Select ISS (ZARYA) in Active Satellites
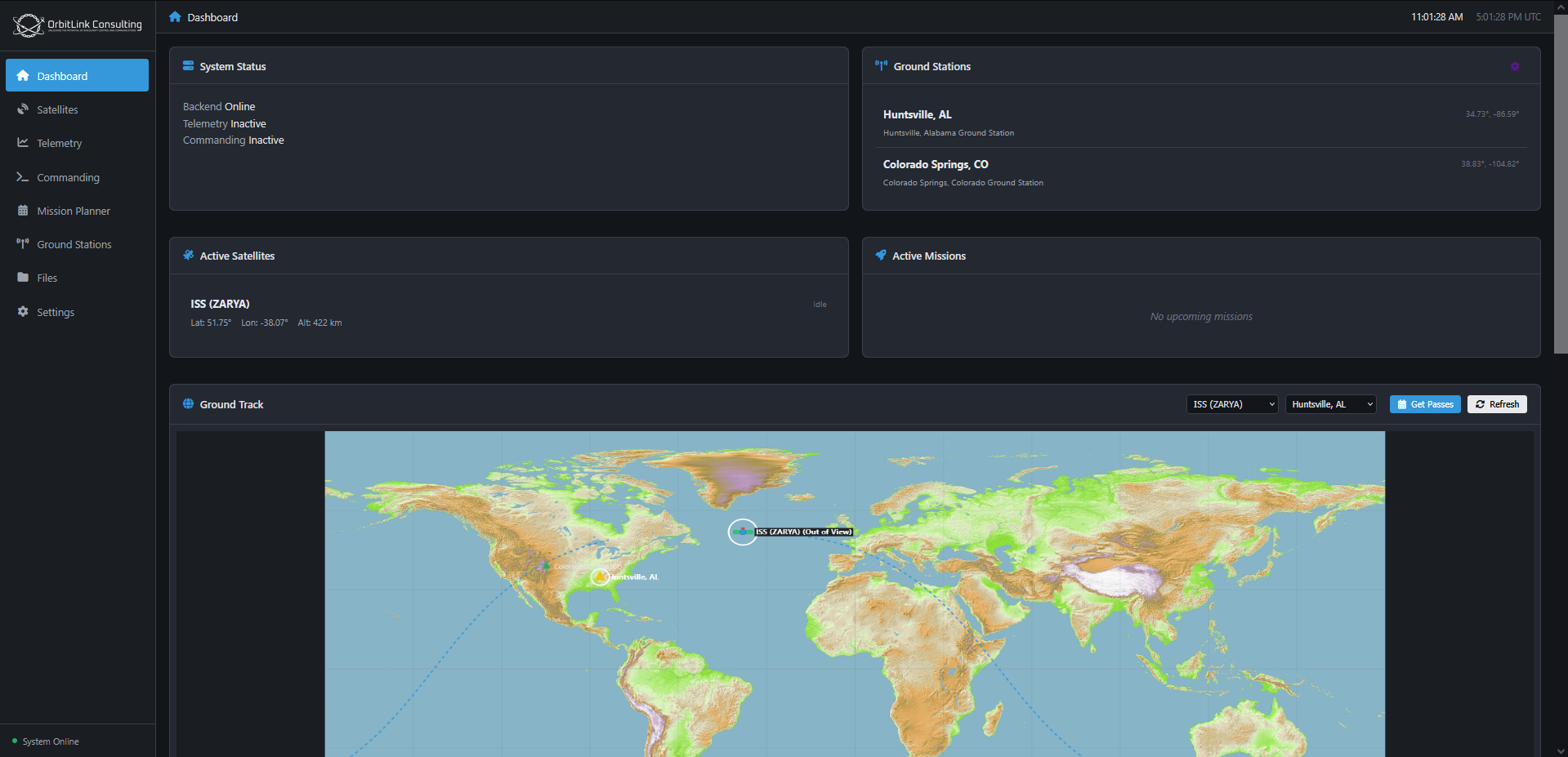This screenshot has height=757, width=1568. pos(221,304)
